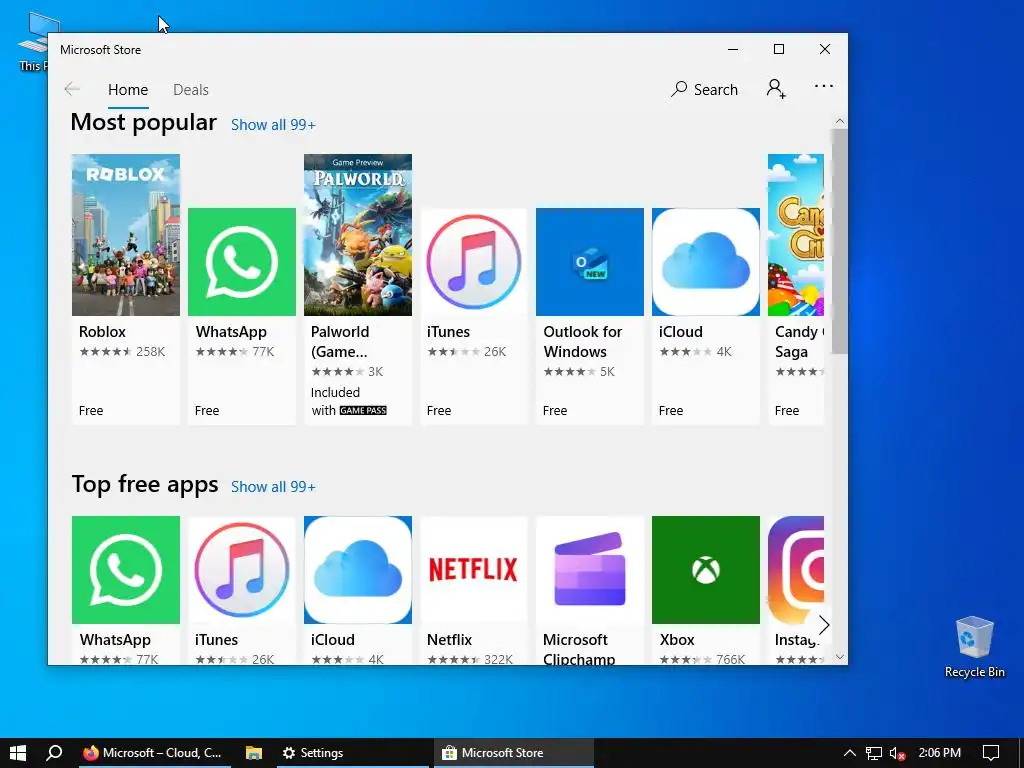Screen dimensions: 1024x768
Task: Click the Microsoft Clipchamp title text
Action: click(x=579, y=649)
